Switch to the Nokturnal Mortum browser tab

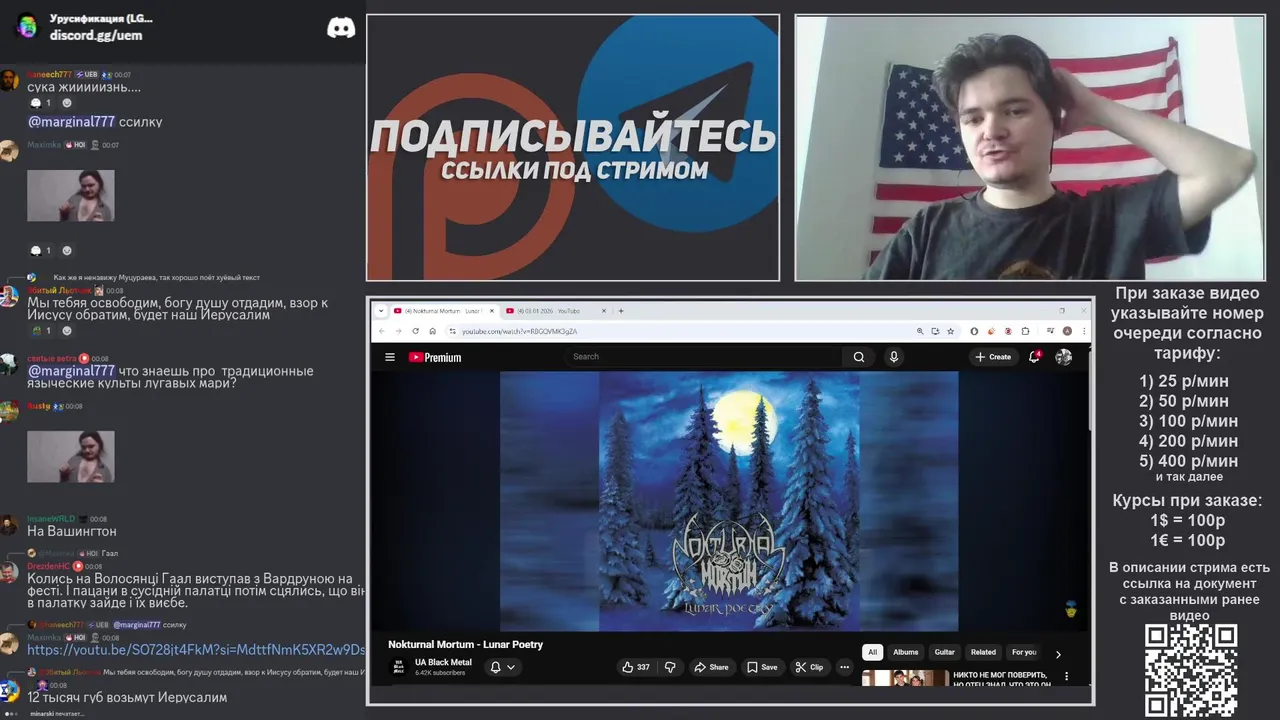442,311
